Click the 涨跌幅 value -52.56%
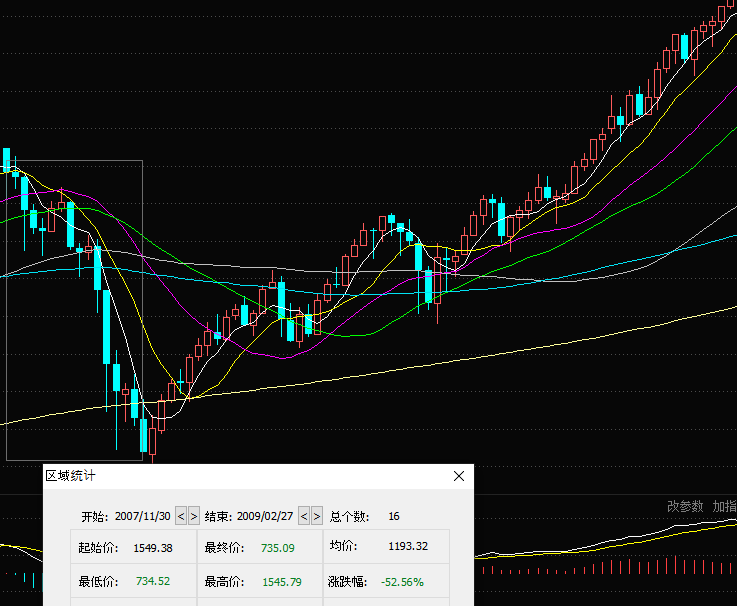The width and height of the screenshot is (737, 606). coord(403,581)
